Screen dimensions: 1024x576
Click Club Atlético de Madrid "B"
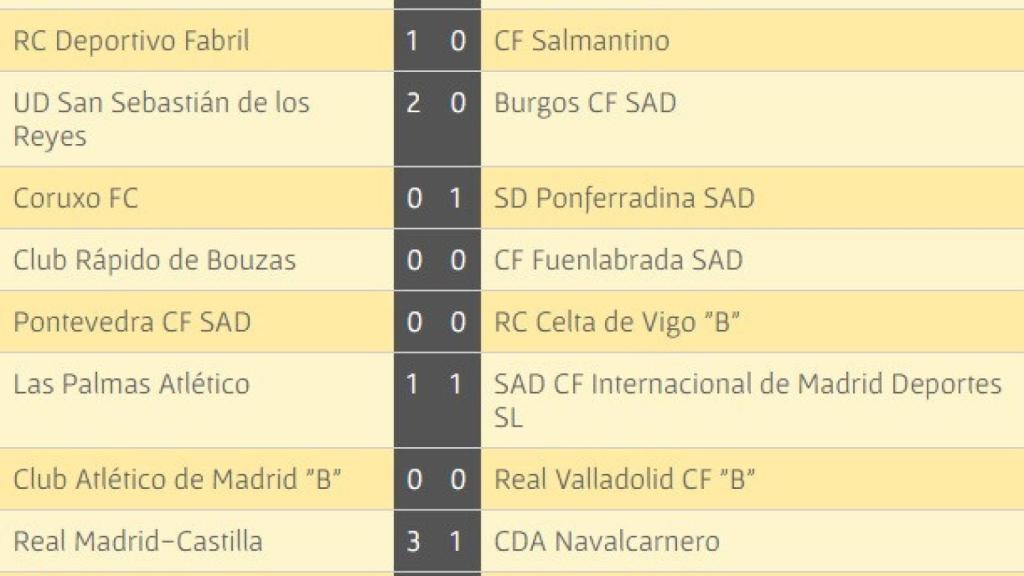(178, 479)
